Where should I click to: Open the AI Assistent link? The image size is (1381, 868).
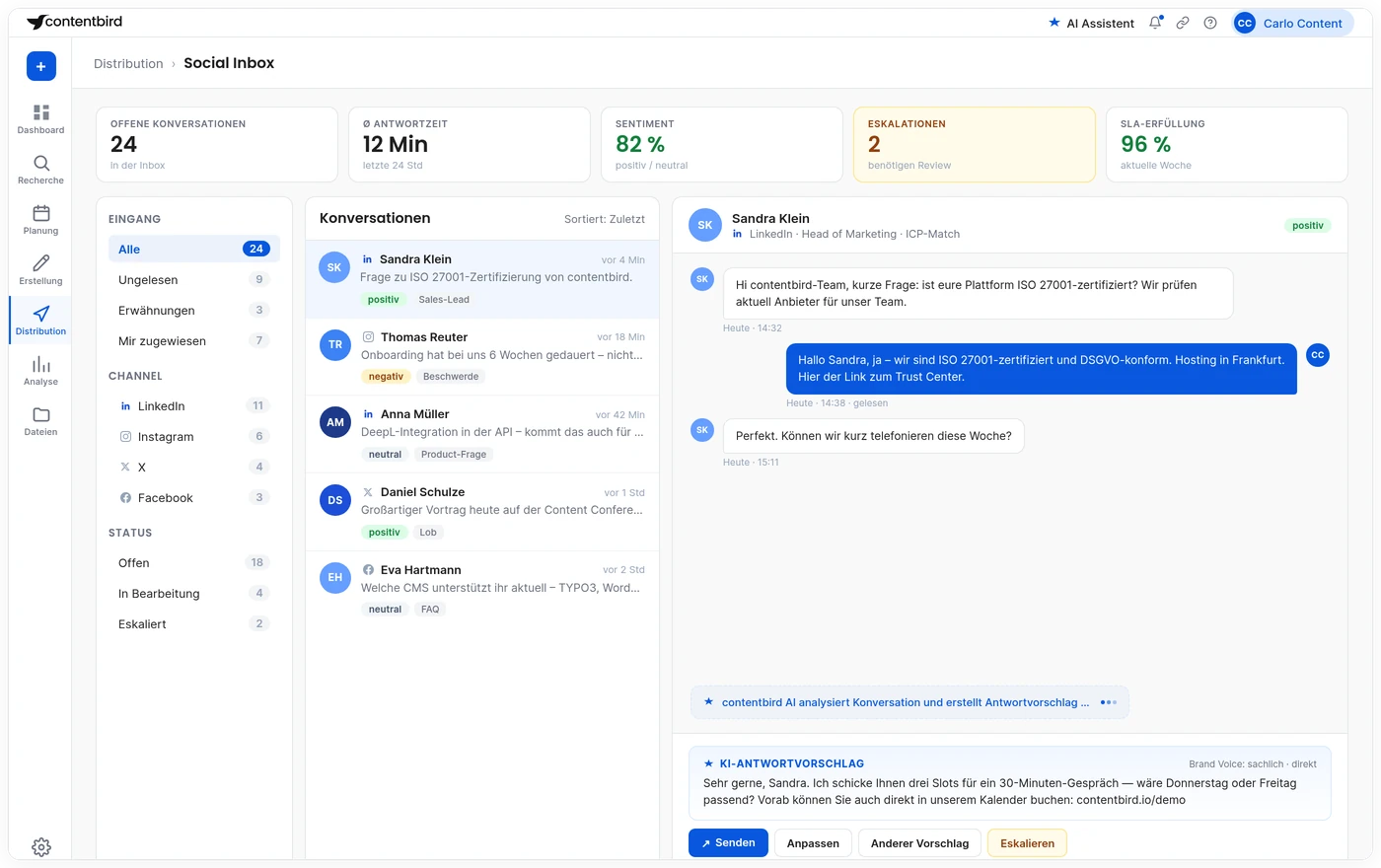(1091, 23)
